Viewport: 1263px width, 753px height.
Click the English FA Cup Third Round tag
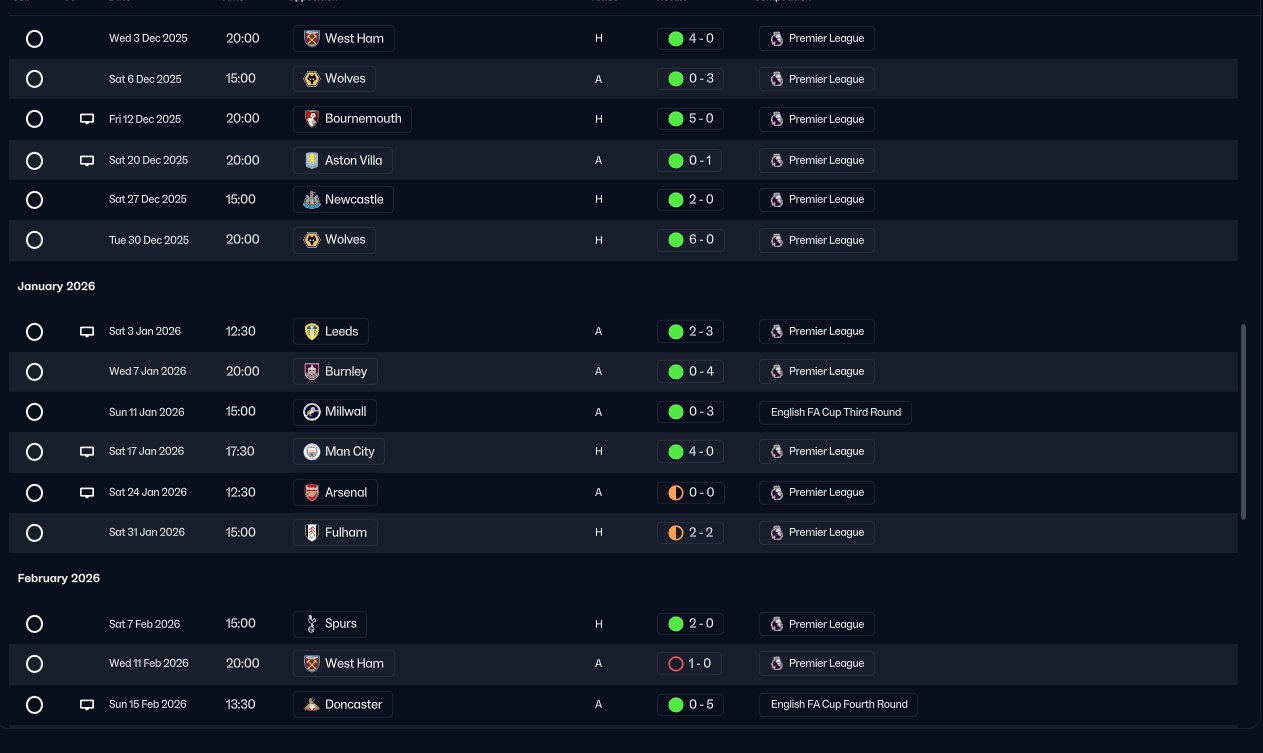(x=835, y=412)
